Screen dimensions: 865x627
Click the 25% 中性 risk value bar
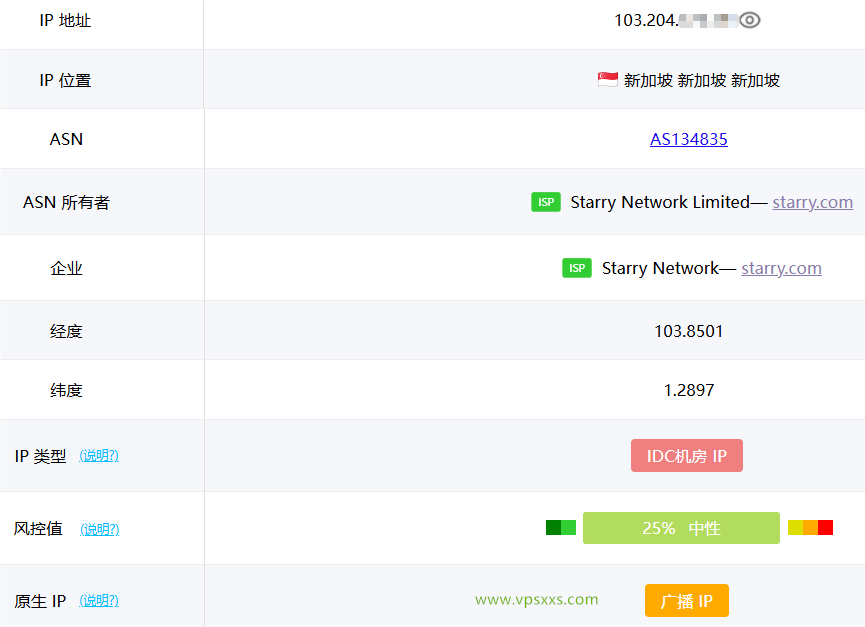coord(681,528)
